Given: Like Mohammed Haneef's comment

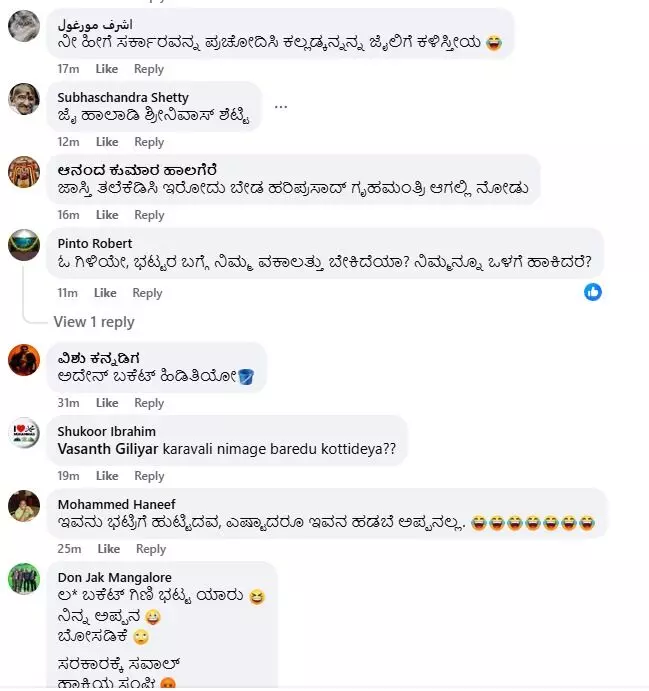Looking at the screenshot, I should click(109, 549).
